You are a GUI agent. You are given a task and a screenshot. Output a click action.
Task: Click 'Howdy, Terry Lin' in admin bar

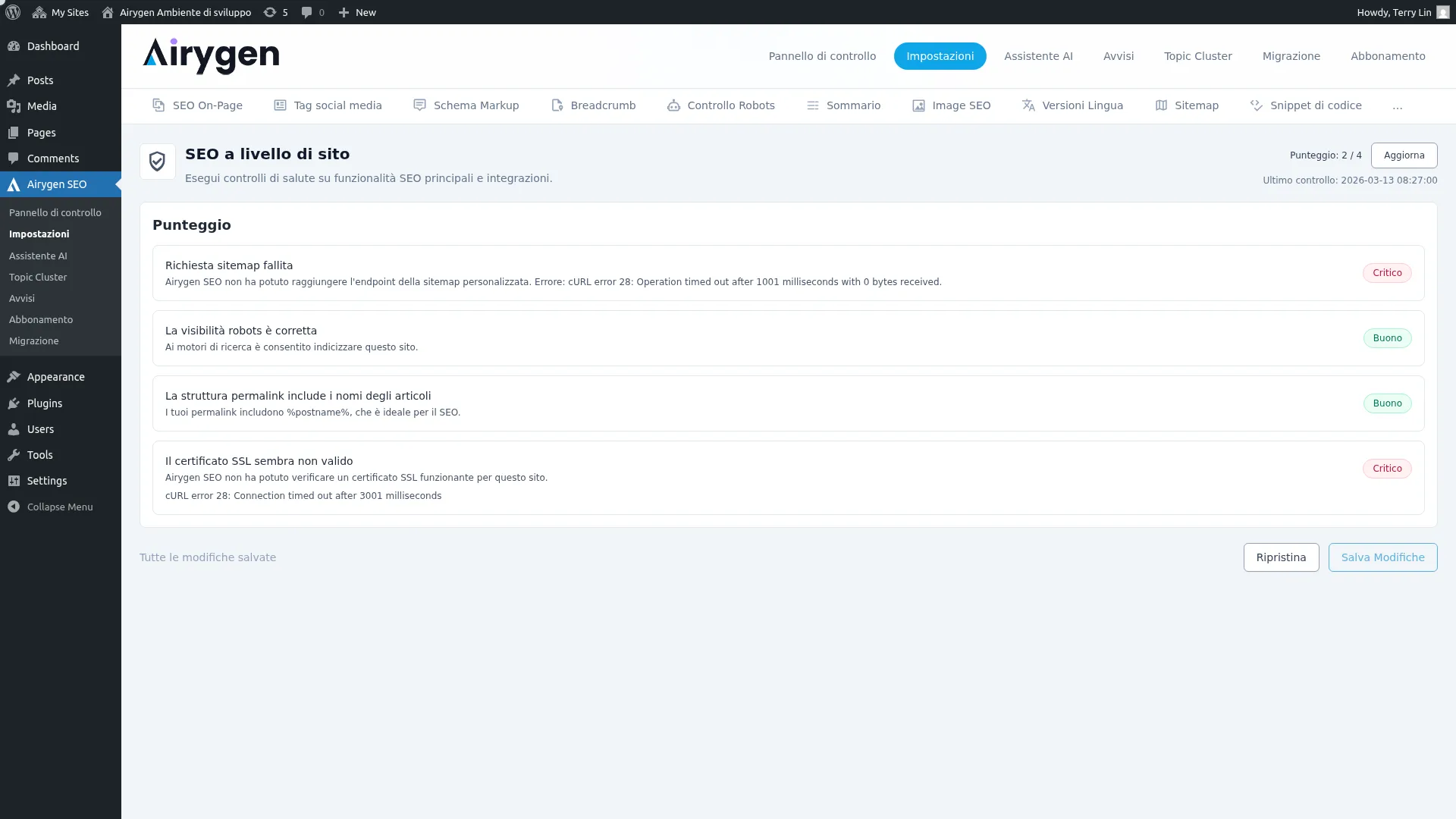pyautogui.click(x=1394, y=12)
